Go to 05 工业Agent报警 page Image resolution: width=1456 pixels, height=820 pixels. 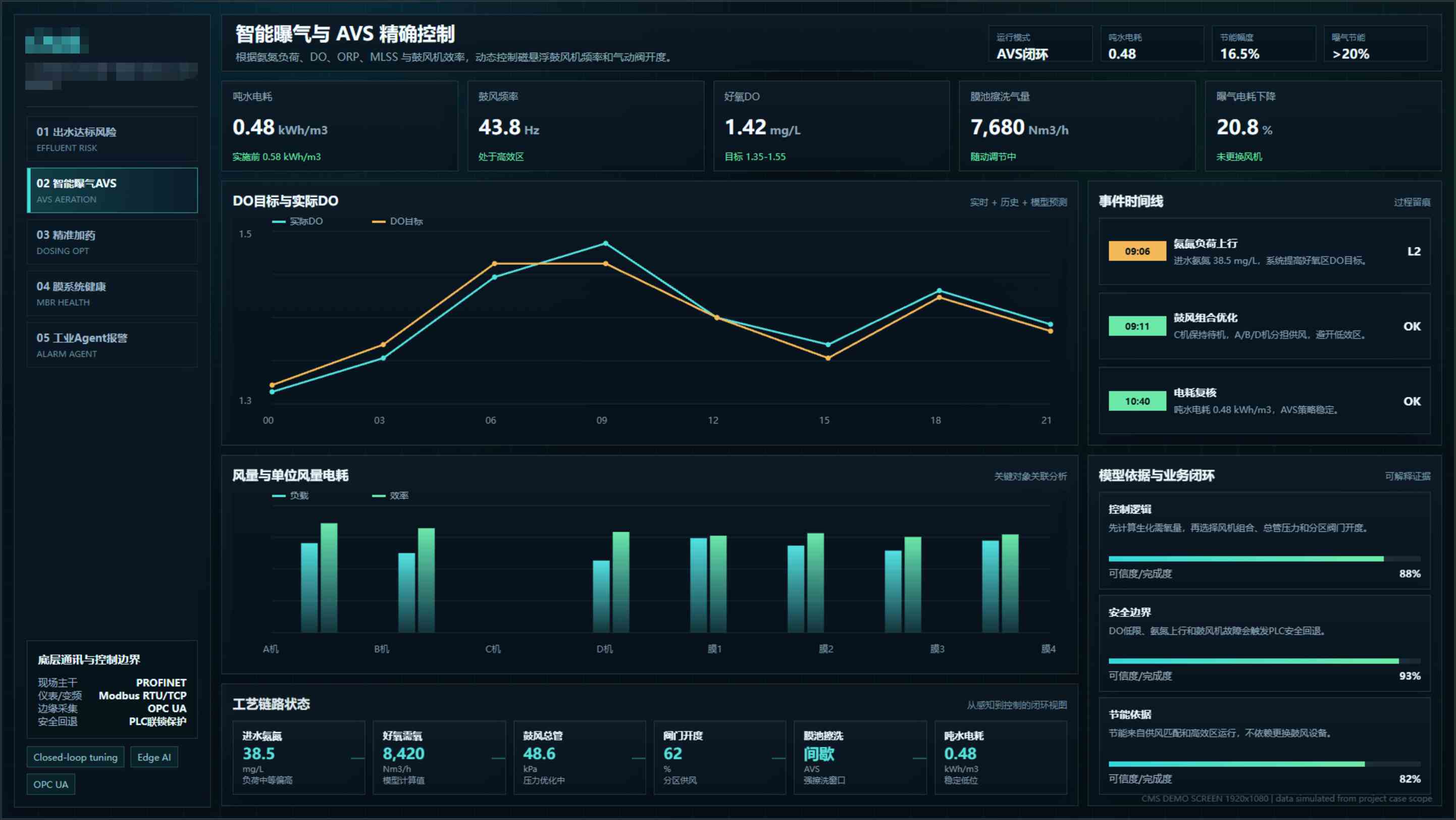click(112, 345)
